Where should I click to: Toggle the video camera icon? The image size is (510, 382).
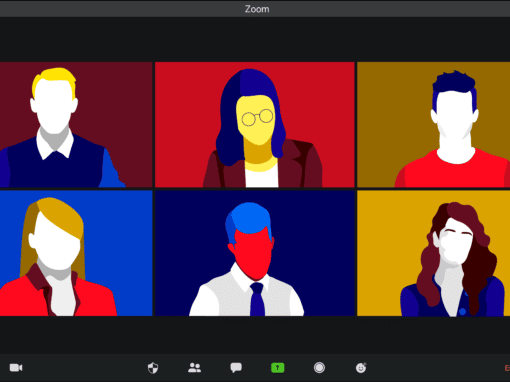coord(16,368)
